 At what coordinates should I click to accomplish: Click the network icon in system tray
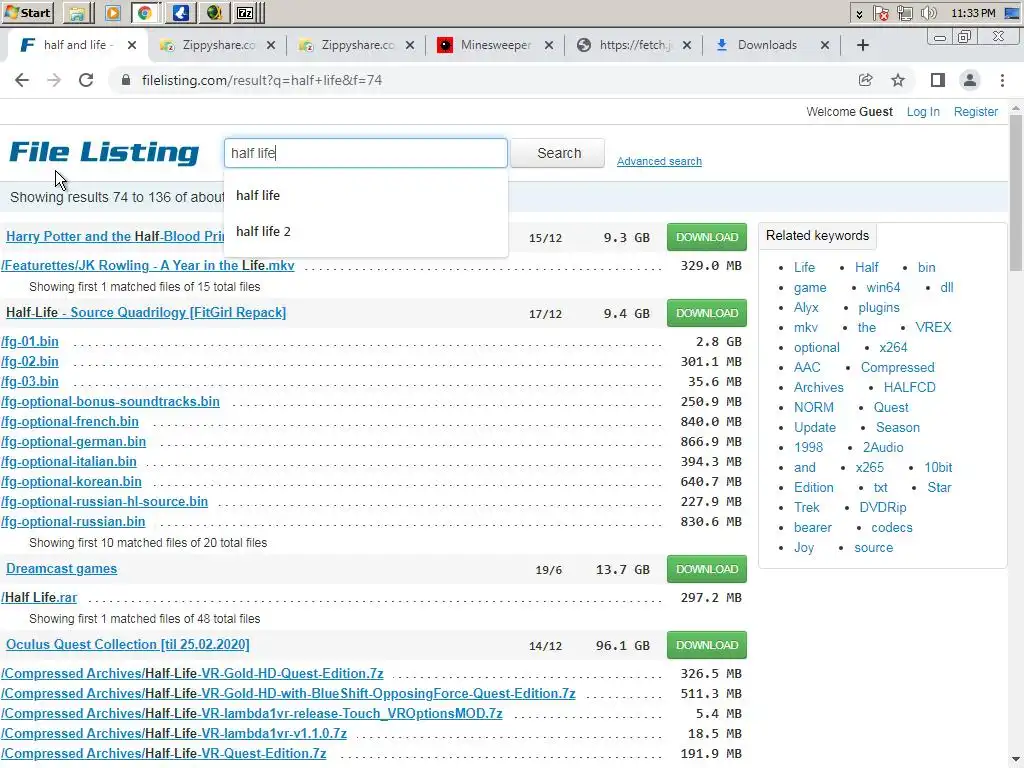tap(904, 13)
